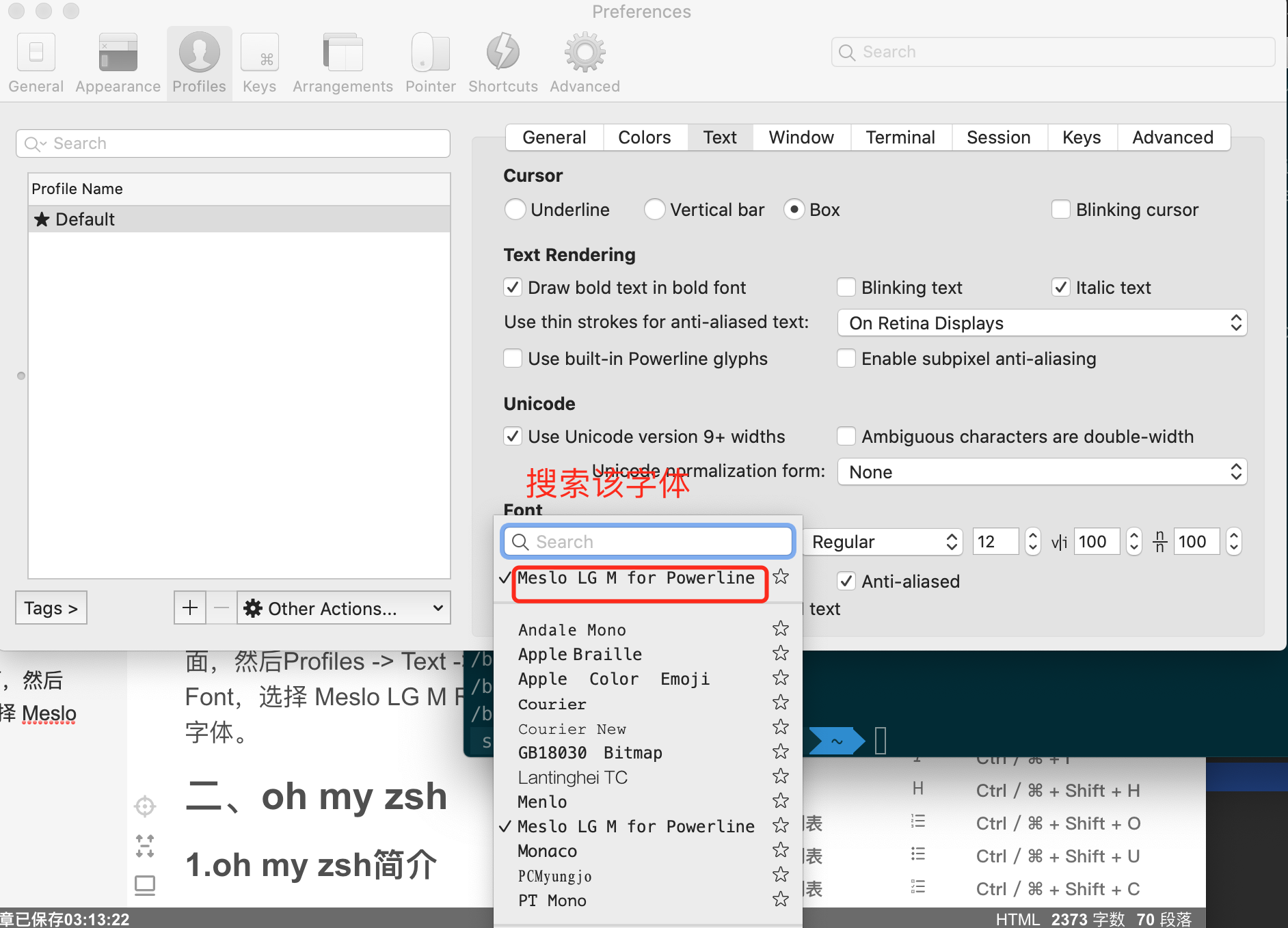Select Vertical bar cursor option
Screen dimensions: 1288x928
tap(654, 210)
